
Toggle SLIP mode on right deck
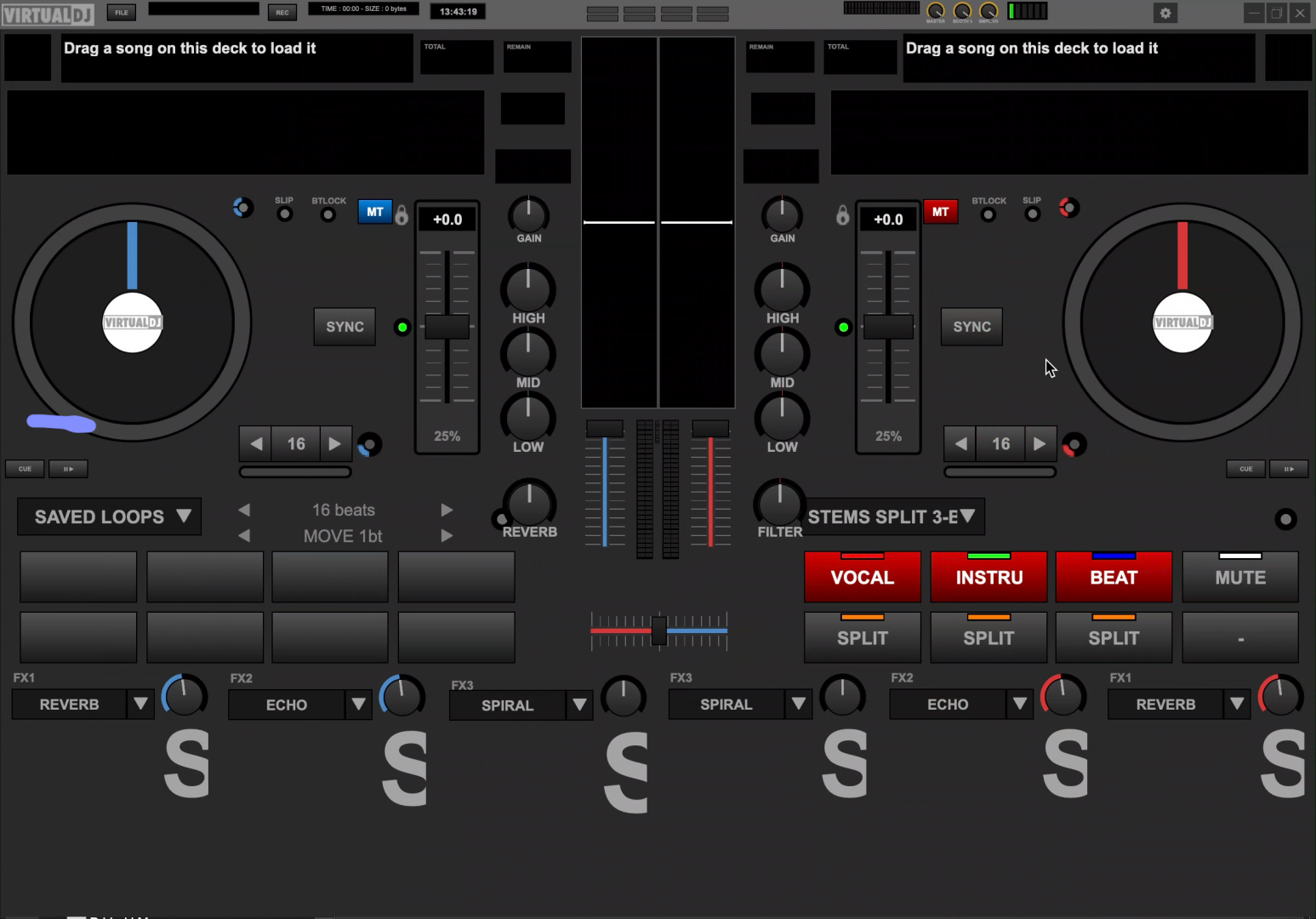[x=1032, y=214]
